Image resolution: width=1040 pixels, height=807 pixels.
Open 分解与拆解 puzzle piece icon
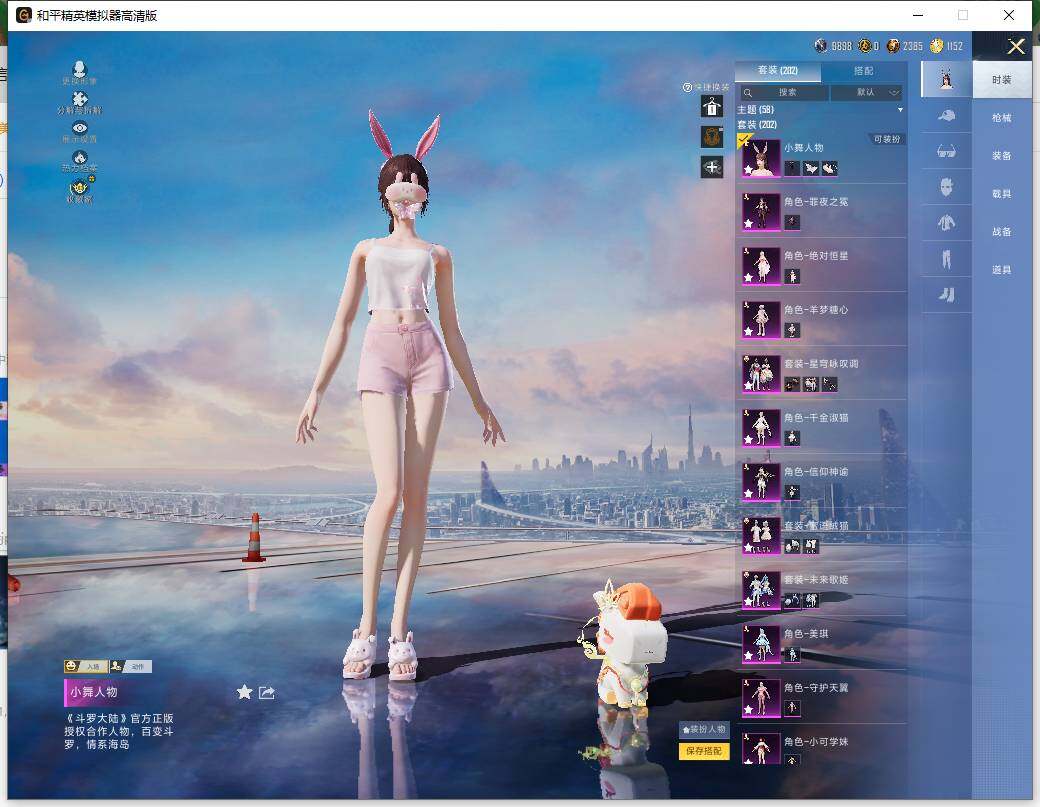pos(80,99)
